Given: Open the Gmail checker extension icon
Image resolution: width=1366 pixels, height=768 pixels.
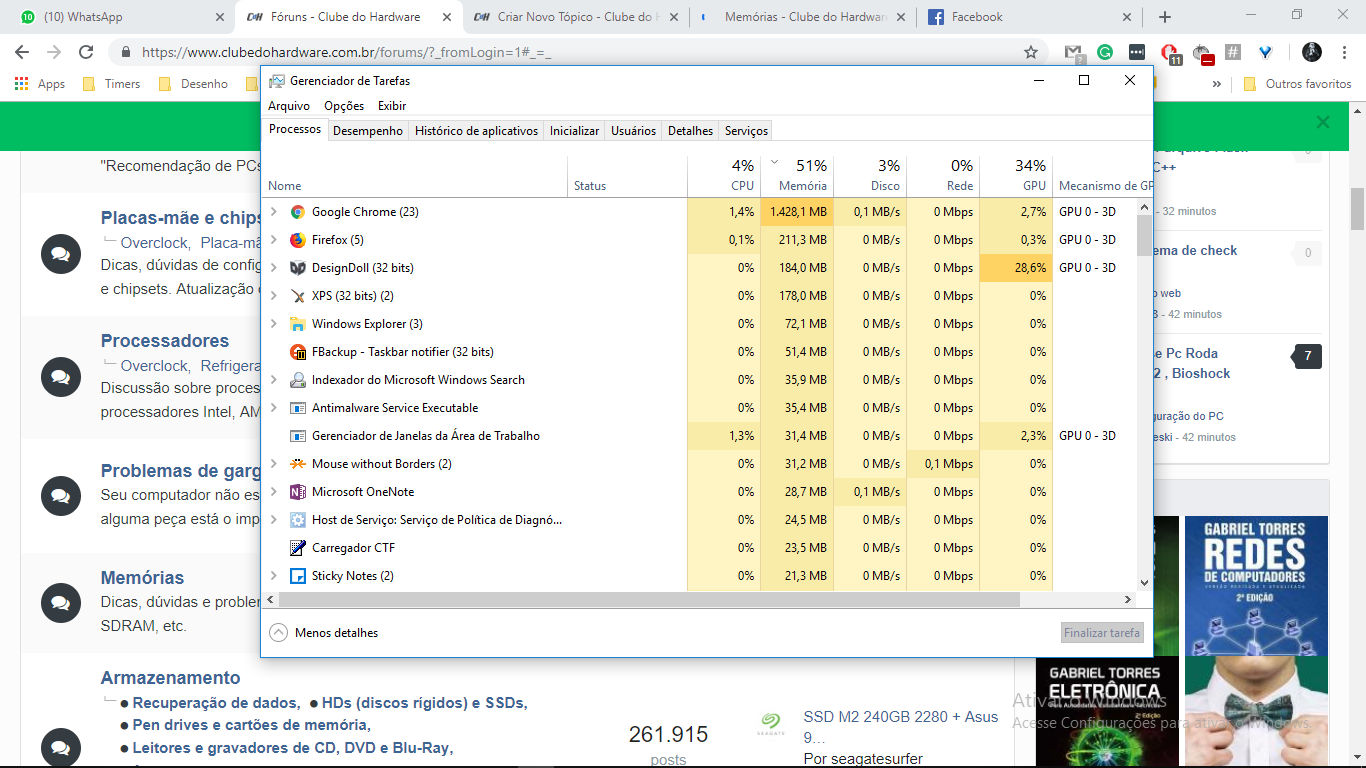Looking at the screenshot, I should [x=1073, y=52].
